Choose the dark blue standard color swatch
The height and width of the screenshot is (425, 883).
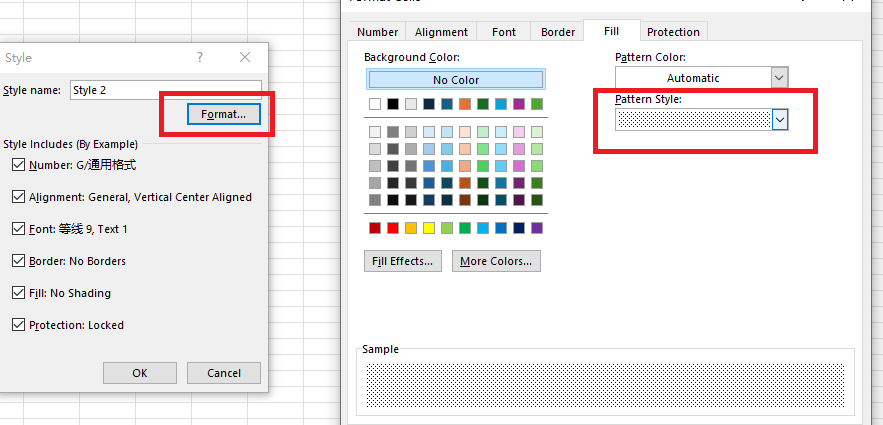pos(519,228)
